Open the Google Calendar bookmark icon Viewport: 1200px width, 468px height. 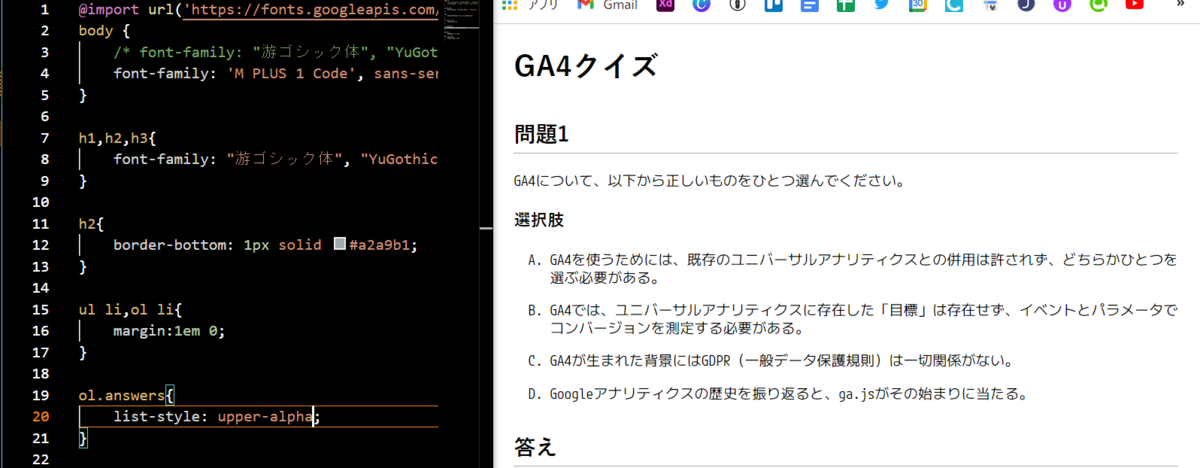click(918, 5)
